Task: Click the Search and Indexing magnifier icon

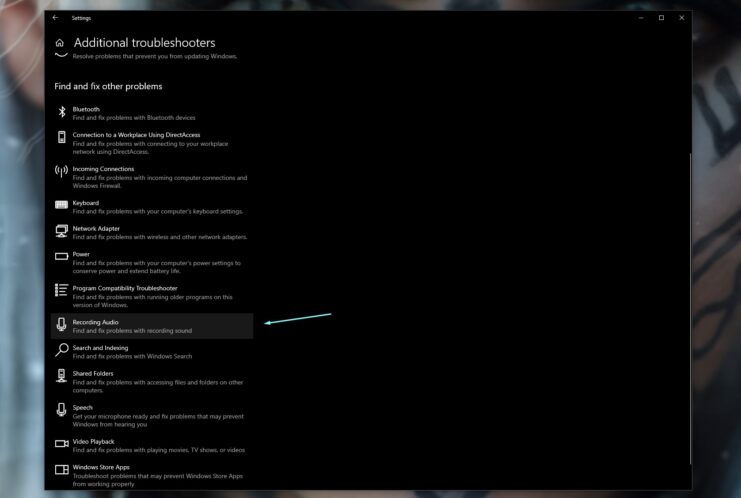Action: (x=61, y=350)
